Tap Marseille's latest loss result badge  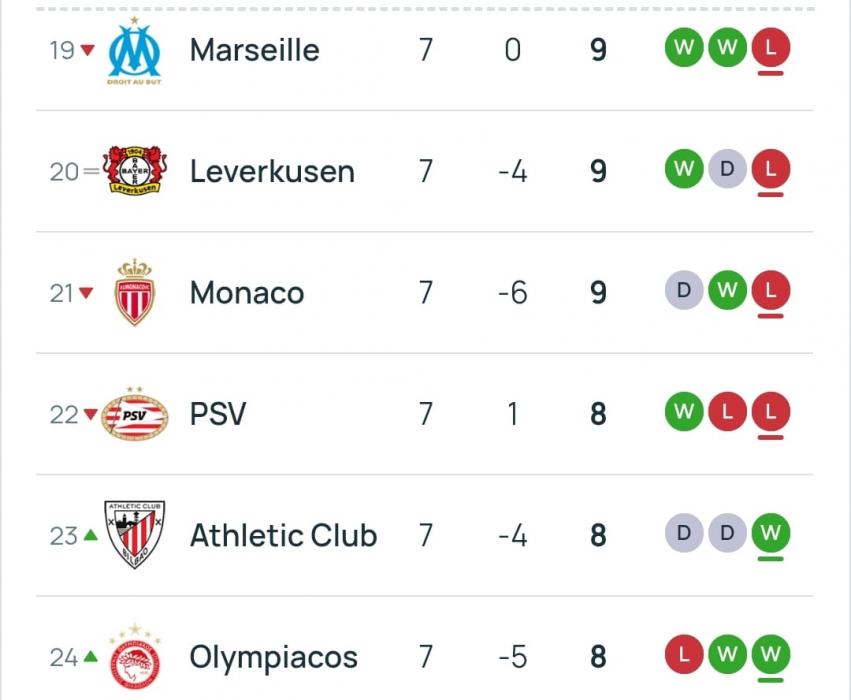coord(770,48)
